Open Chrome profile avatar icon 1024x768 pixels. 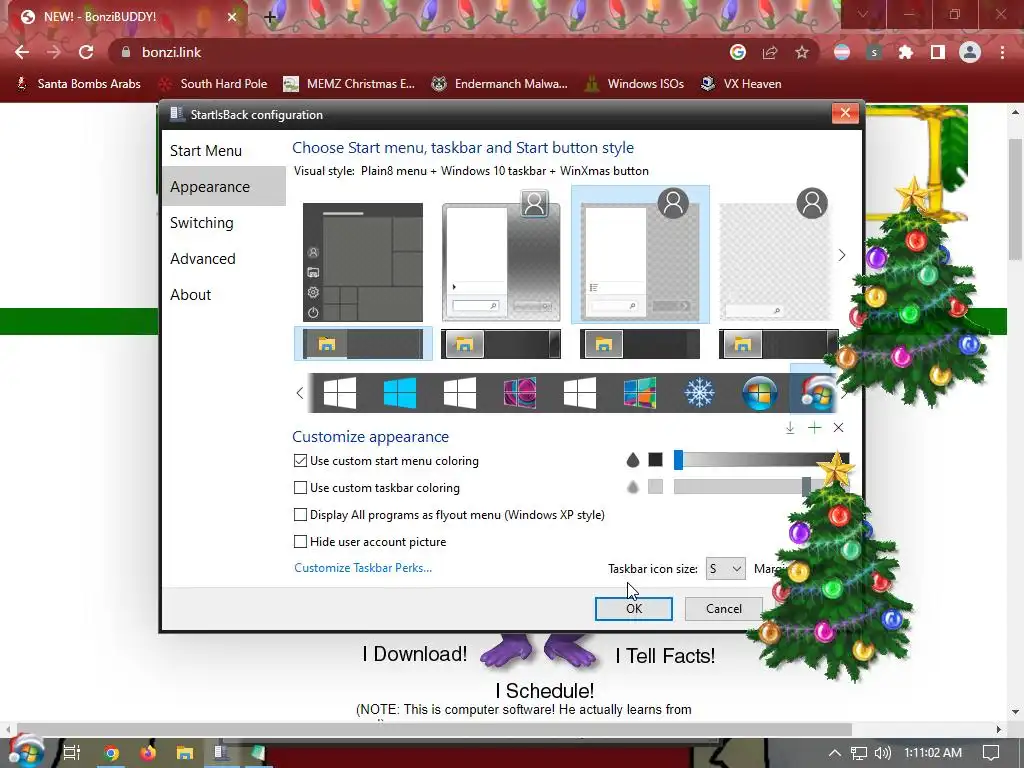(x=970, y=52)
